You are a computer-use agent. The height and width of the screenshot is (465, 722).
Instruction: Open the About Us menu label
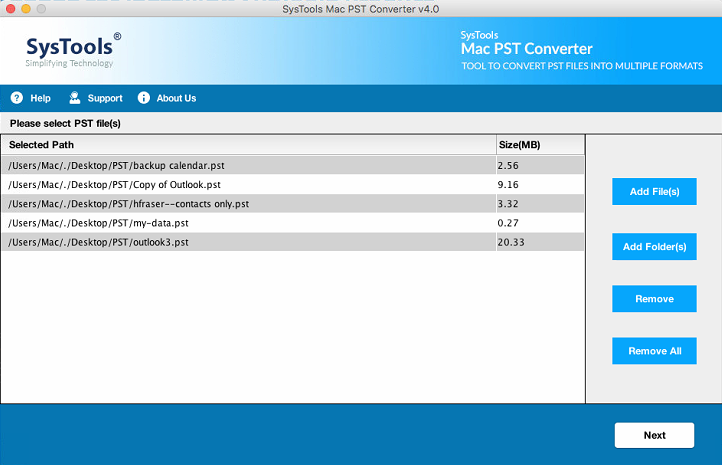click(x=176, y=98)
